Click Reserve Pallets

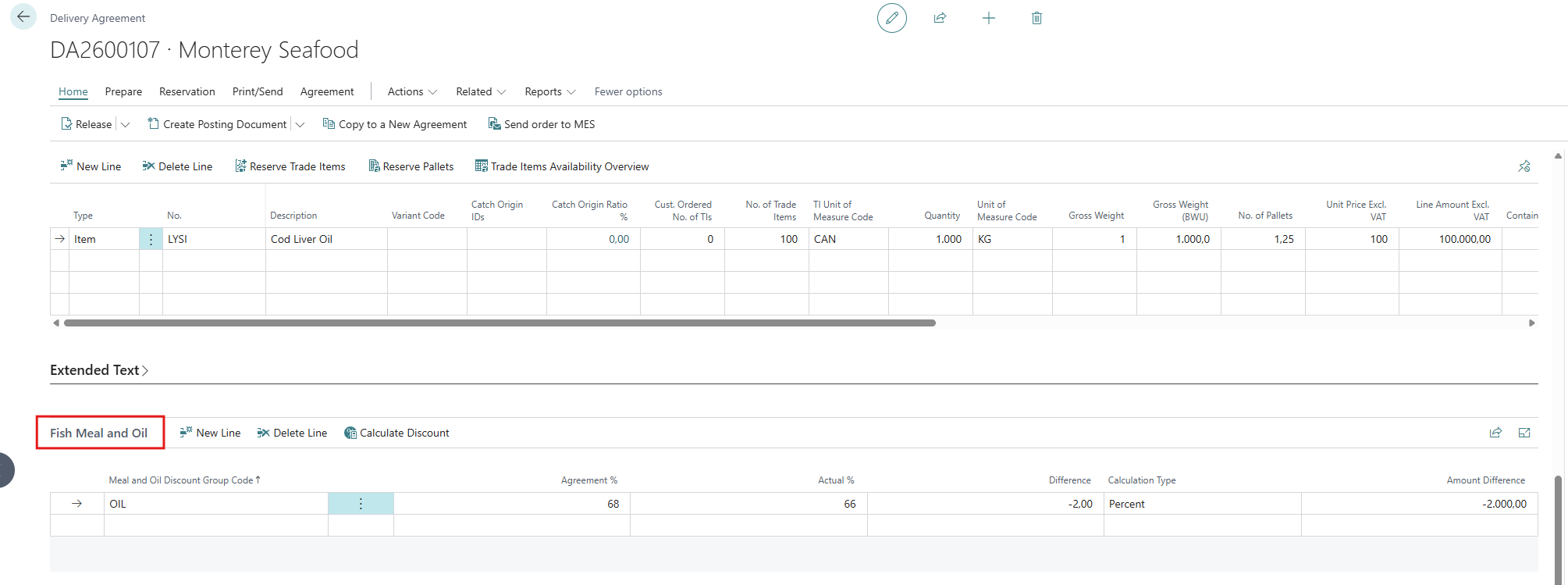click(411, 166)
